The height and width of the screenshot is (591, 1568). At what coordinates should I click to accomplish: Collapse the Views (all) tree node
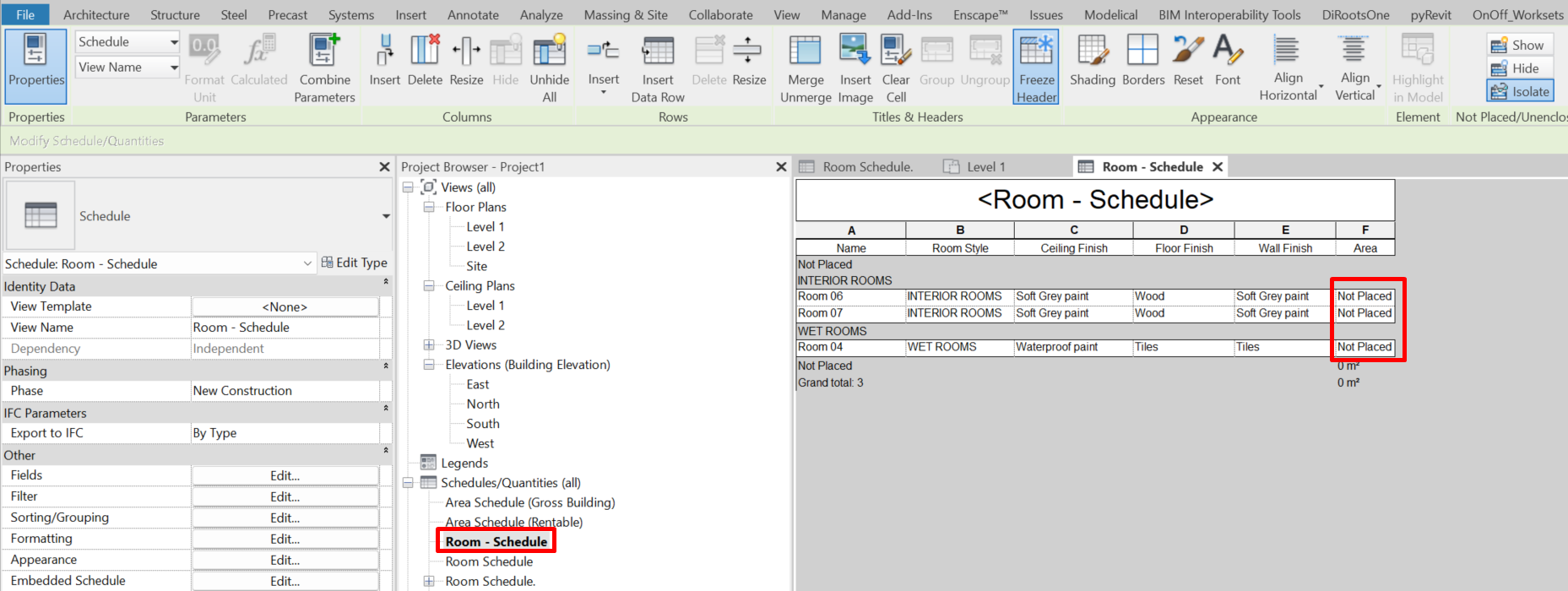point(408,187)
